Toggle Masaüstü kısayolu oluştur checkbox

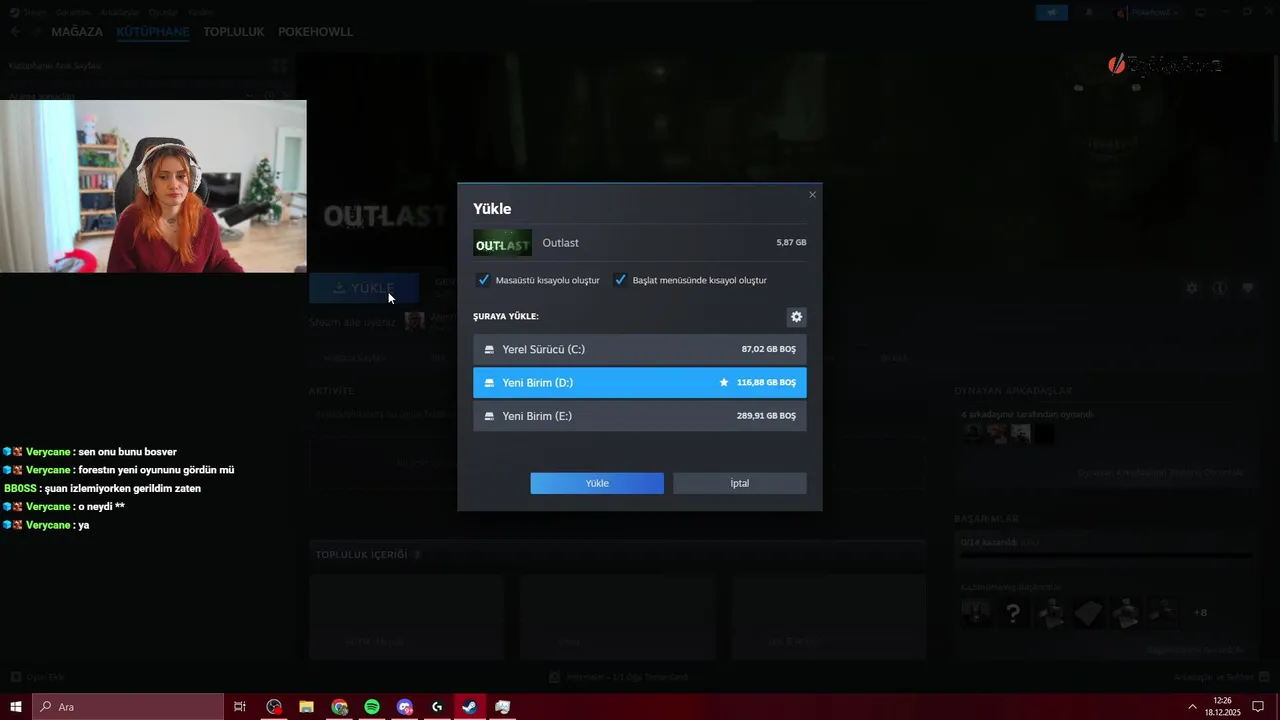(484, 280)
